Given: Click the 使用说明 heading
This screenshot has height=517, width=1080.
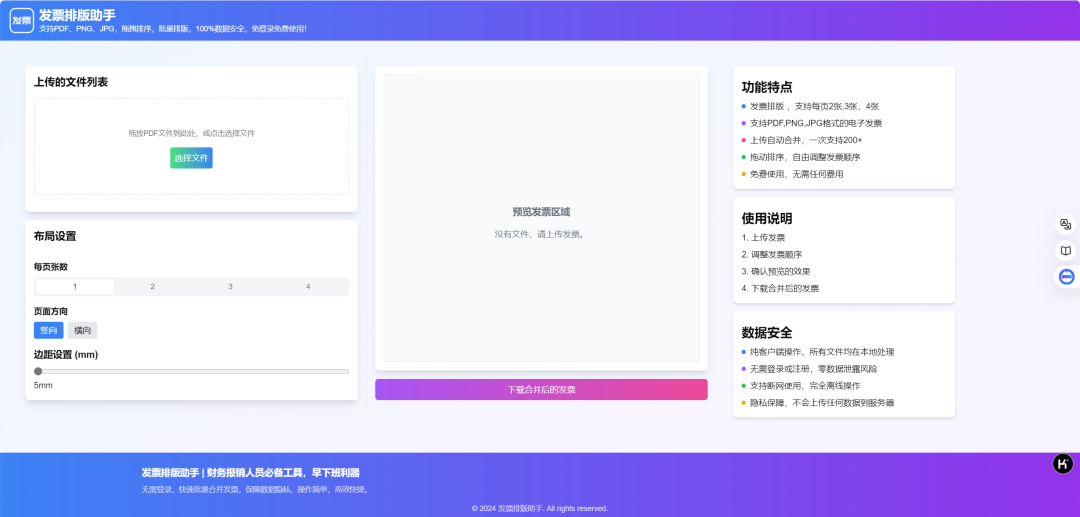Looking at the screenshot, I should [767, 218].
